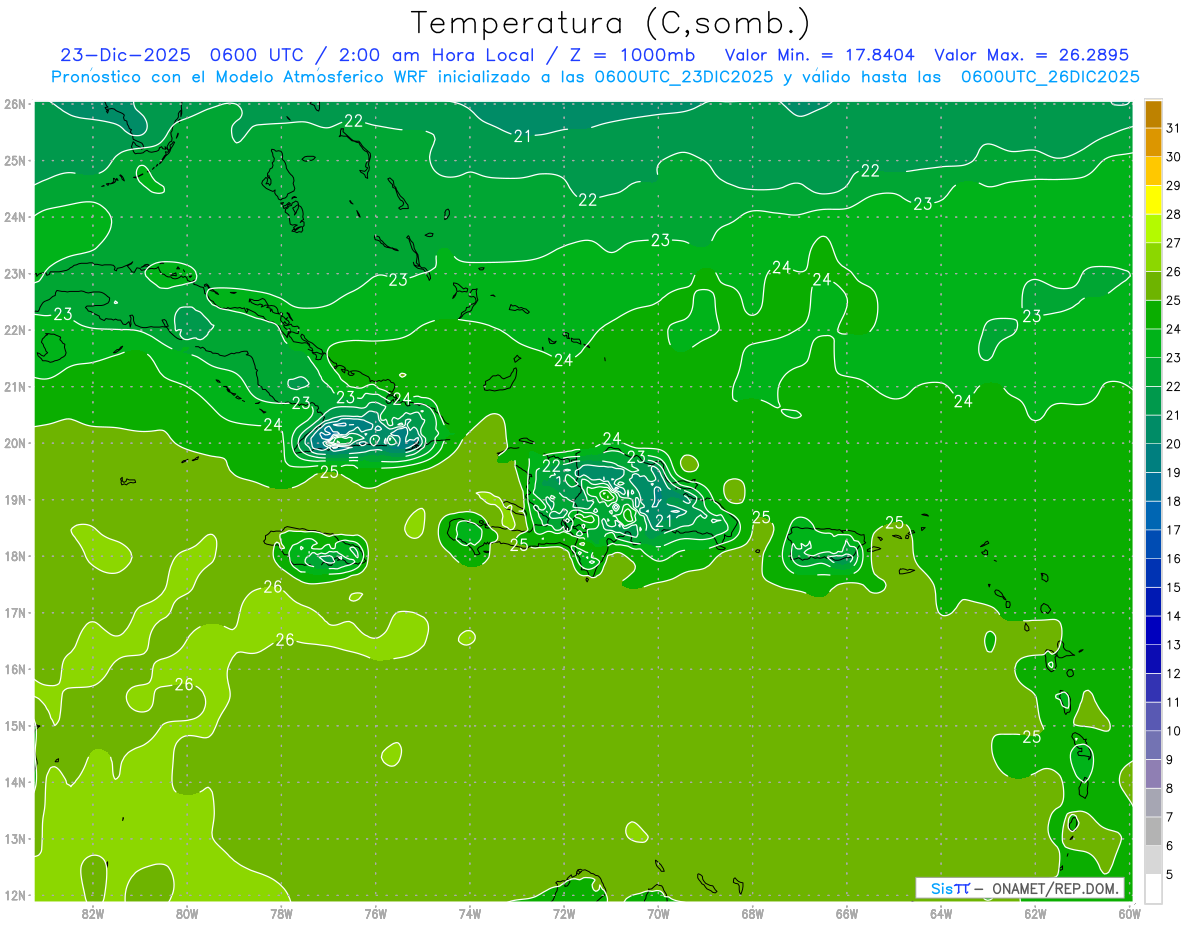Click the 62W longitude axis label
This screenshot has height=927, width=1200.
(x=1035, y=913)
